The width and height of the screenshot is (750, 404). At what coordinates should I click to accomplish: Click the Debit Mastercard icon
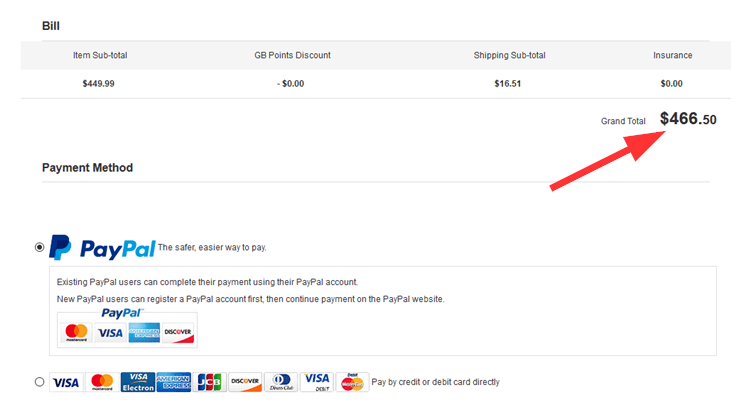coord(353,382)
